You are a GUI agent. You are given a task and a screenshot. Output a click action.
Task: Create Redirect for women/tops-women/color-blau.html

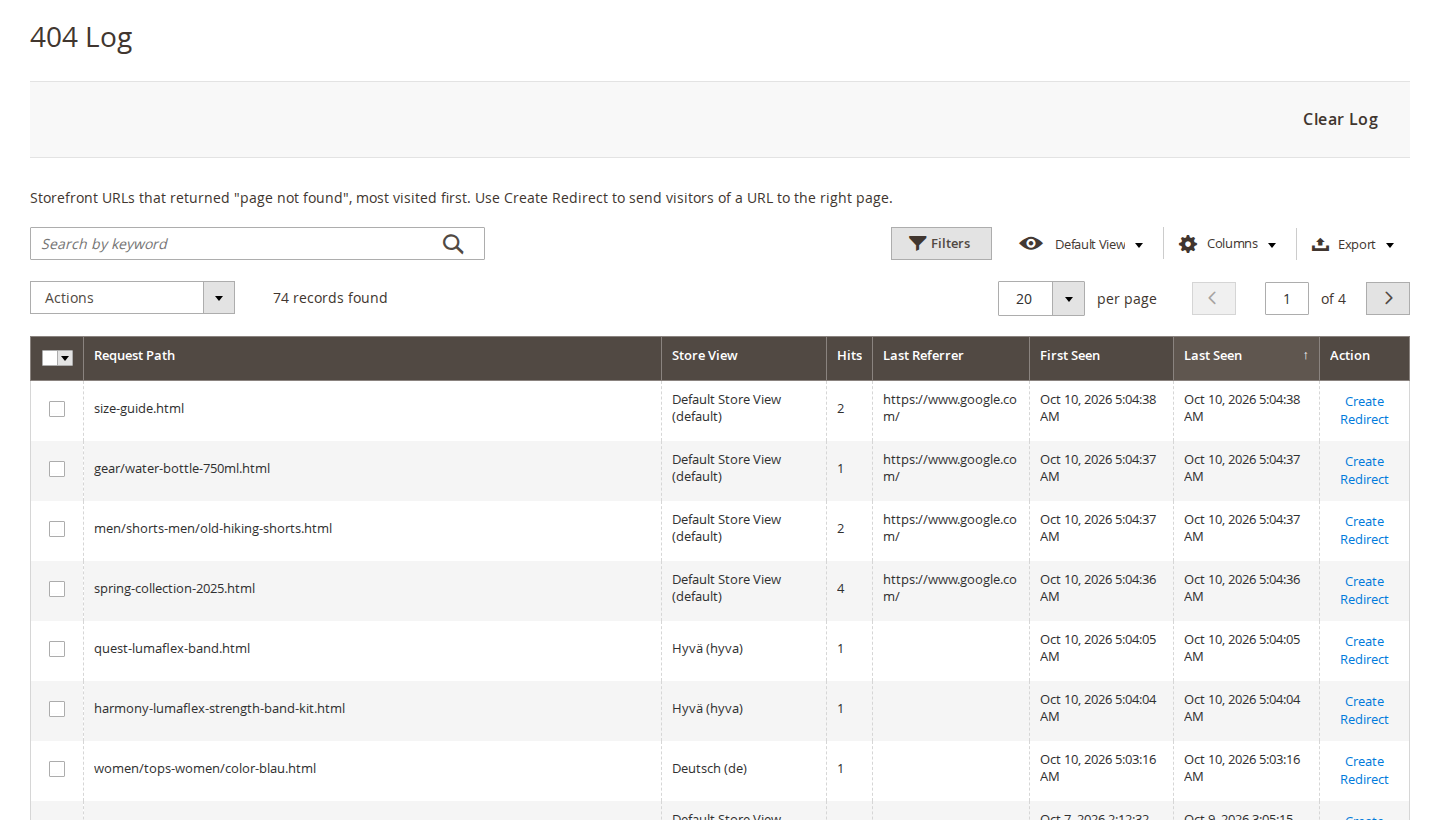[1364, 770]
